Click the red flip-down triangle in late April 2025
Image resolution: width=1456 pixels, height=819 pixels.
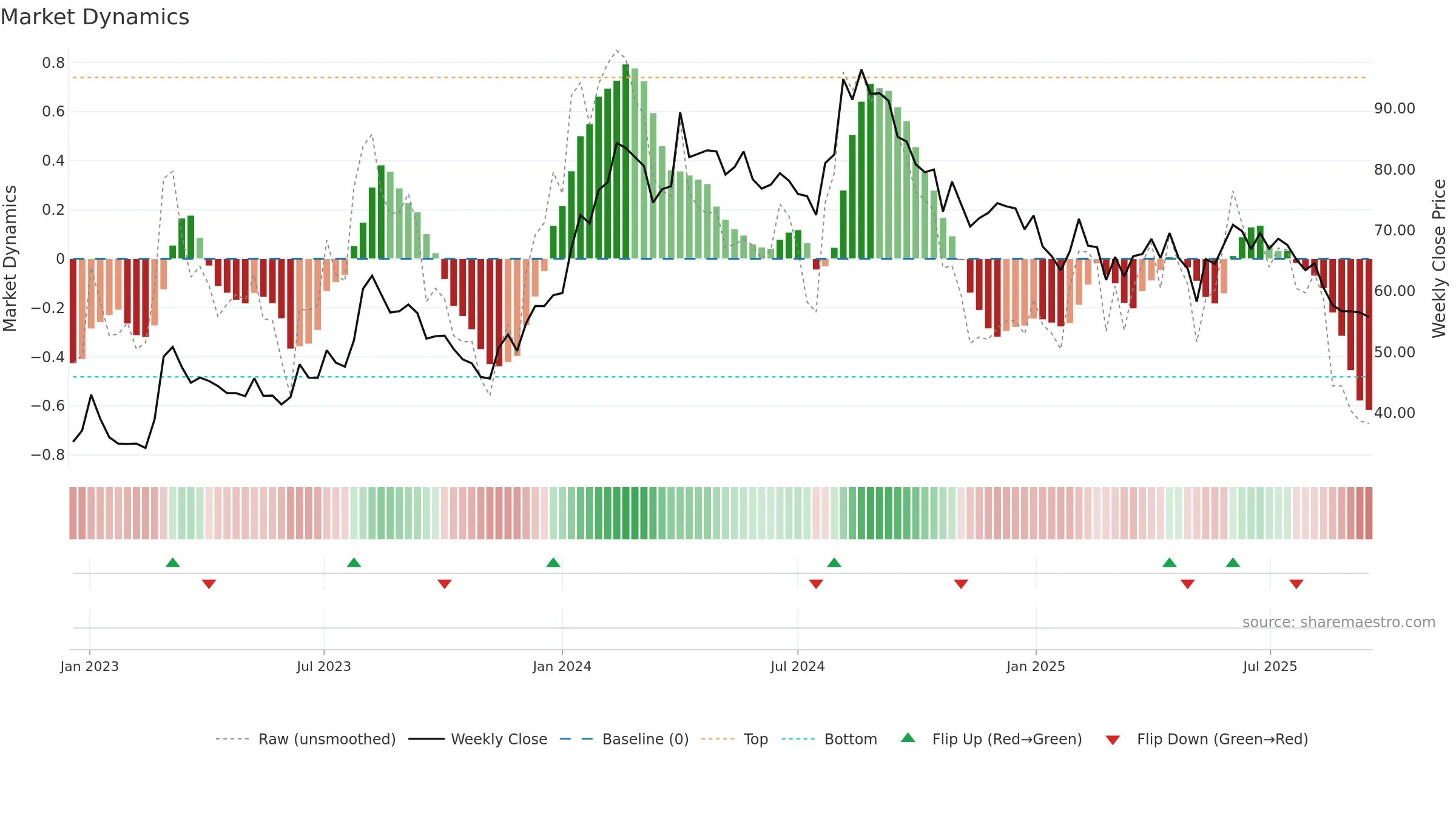pos(1188,584)
